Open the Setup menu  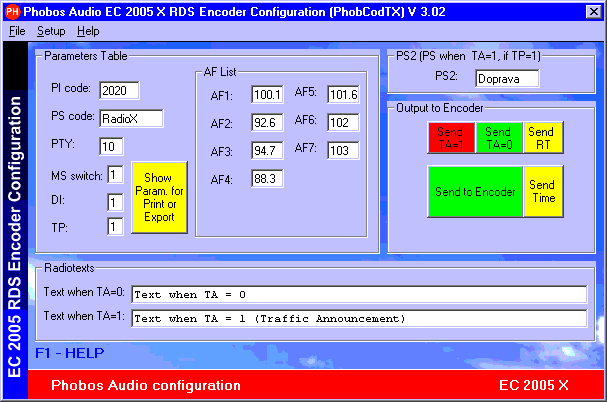click(51, 31)
